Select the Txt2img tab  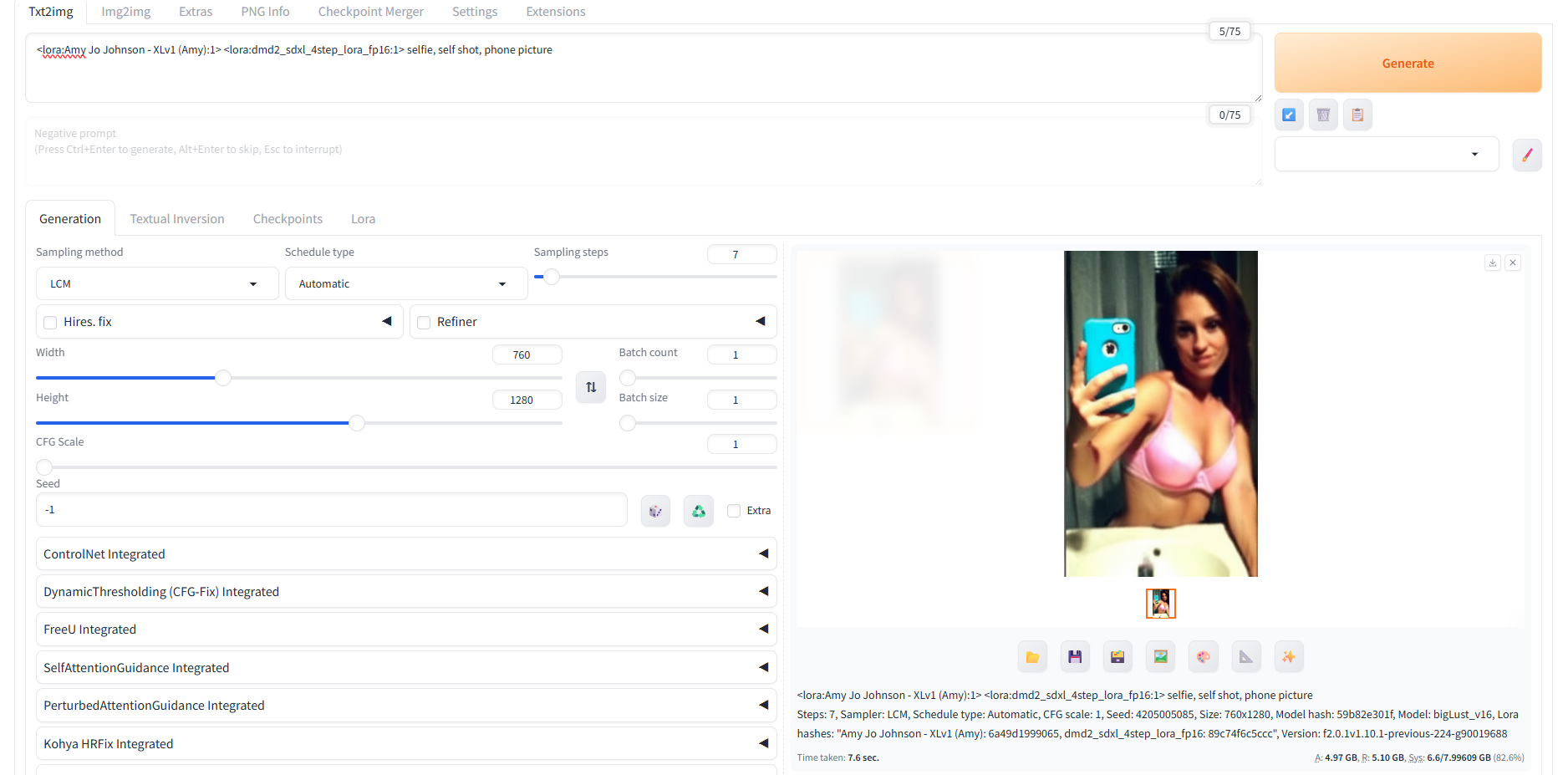51,12
